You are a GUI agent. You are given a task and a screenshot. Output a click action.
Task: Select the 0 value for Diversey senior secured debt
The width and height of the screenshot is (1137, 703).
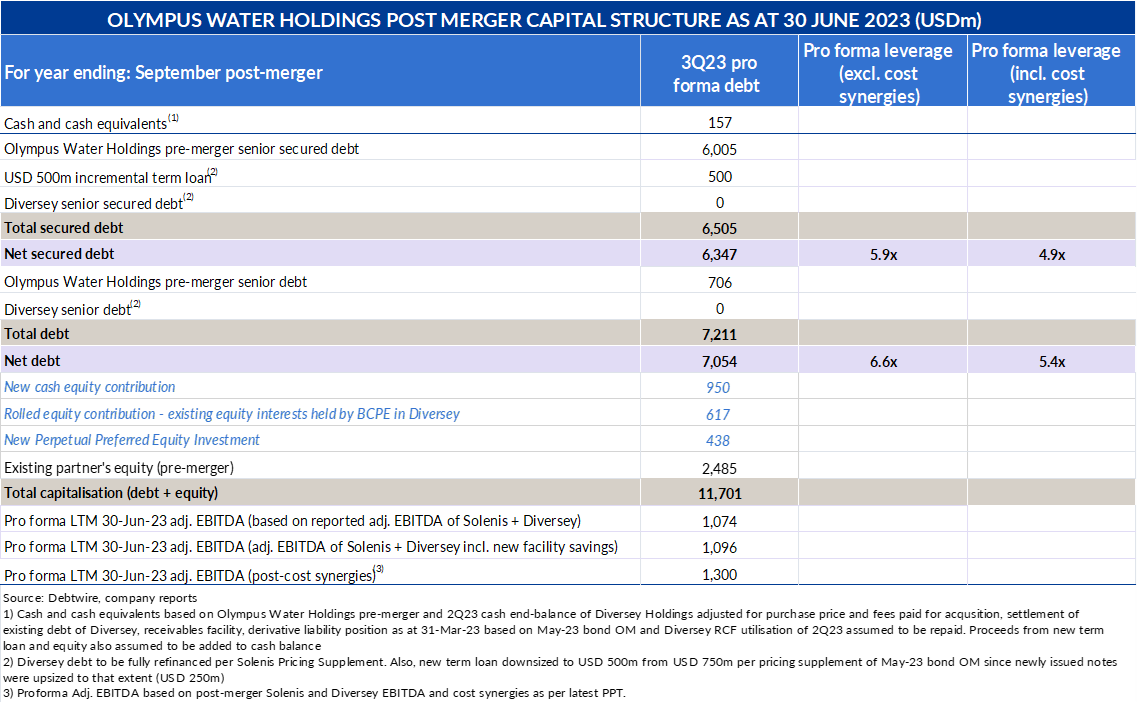[x=719, y=202]
